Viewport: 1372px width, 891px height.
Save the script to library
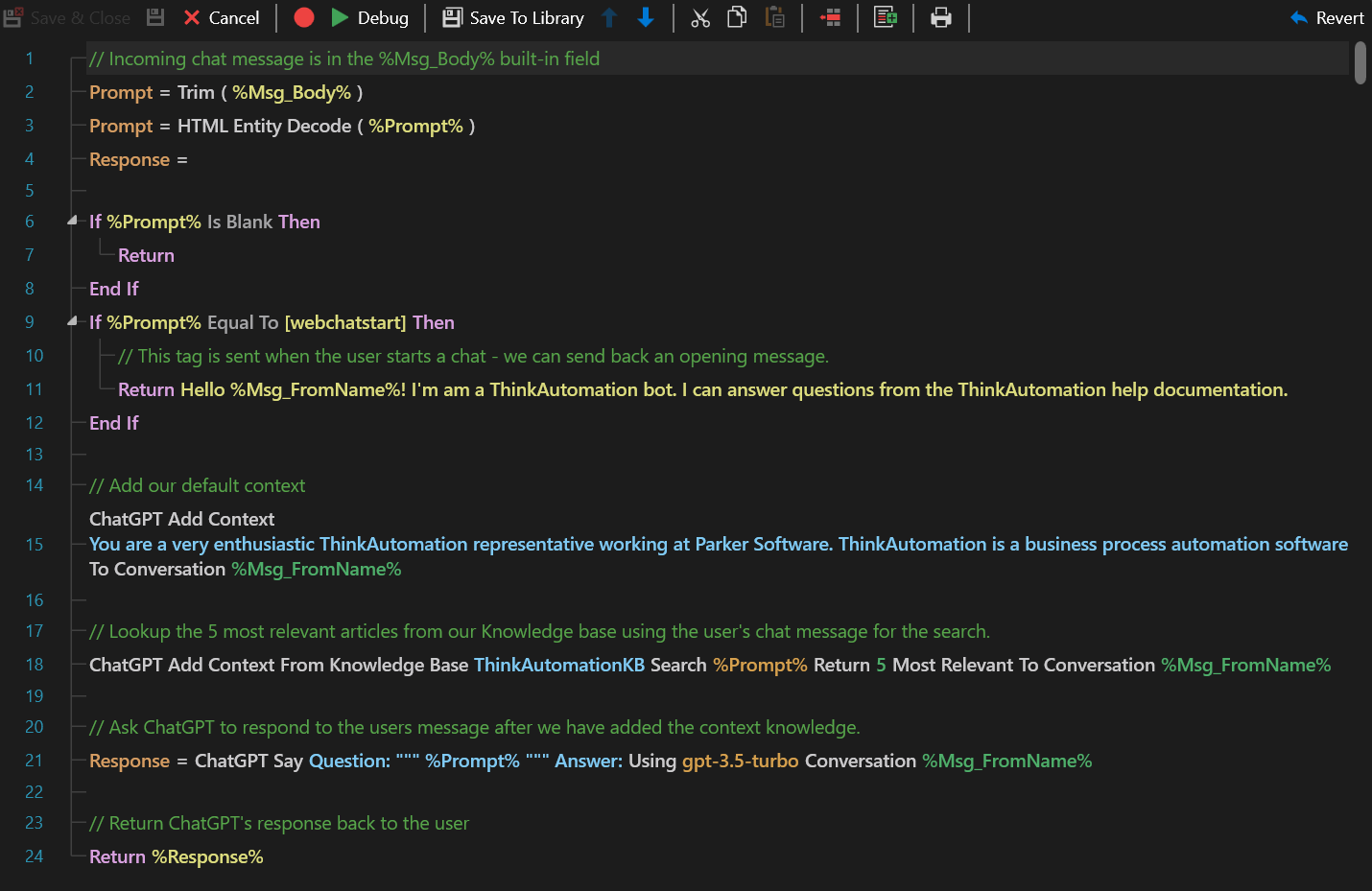click(513, 17)
